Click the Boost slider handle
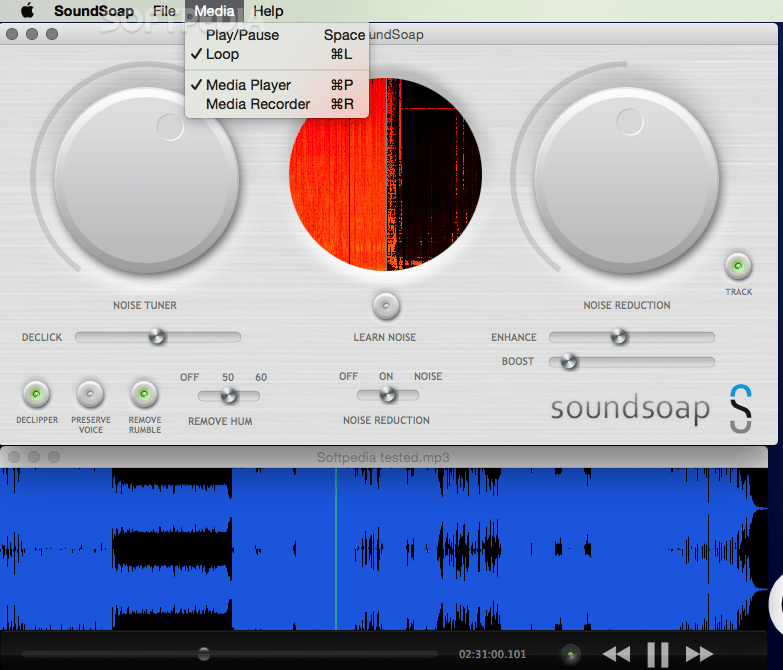Viewport: 783px width, 670px height. tap(569, 361)
